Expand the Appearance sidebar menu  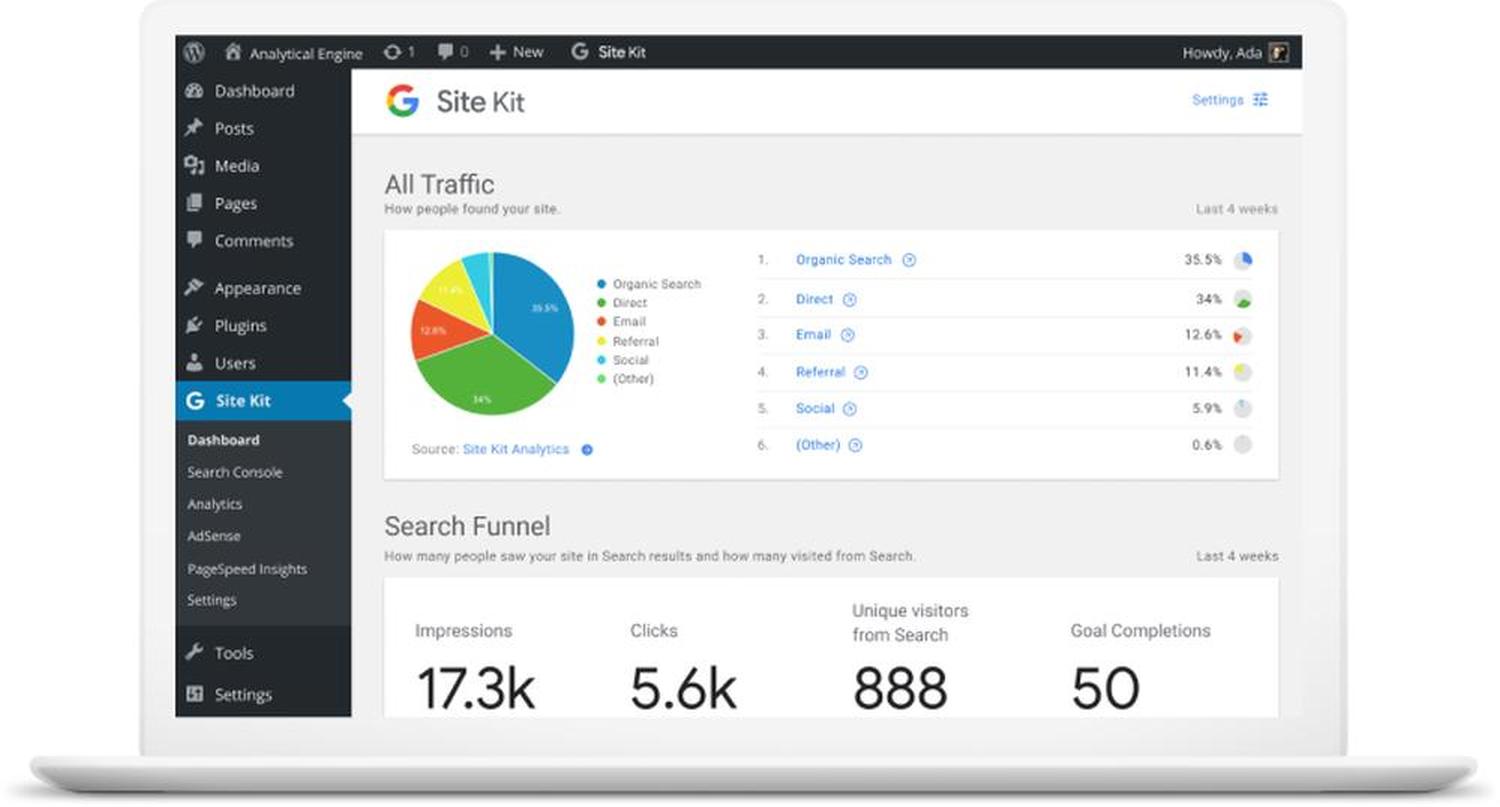click(x=256, y=288)
